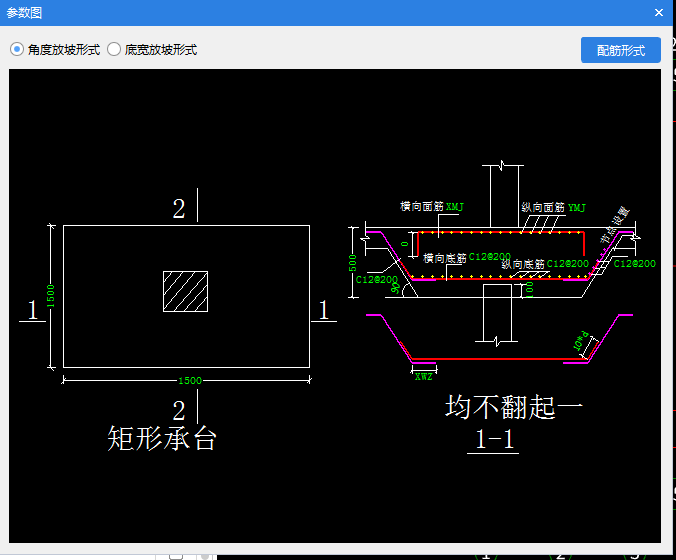Click the hatched column square in plan

(185, 291)
